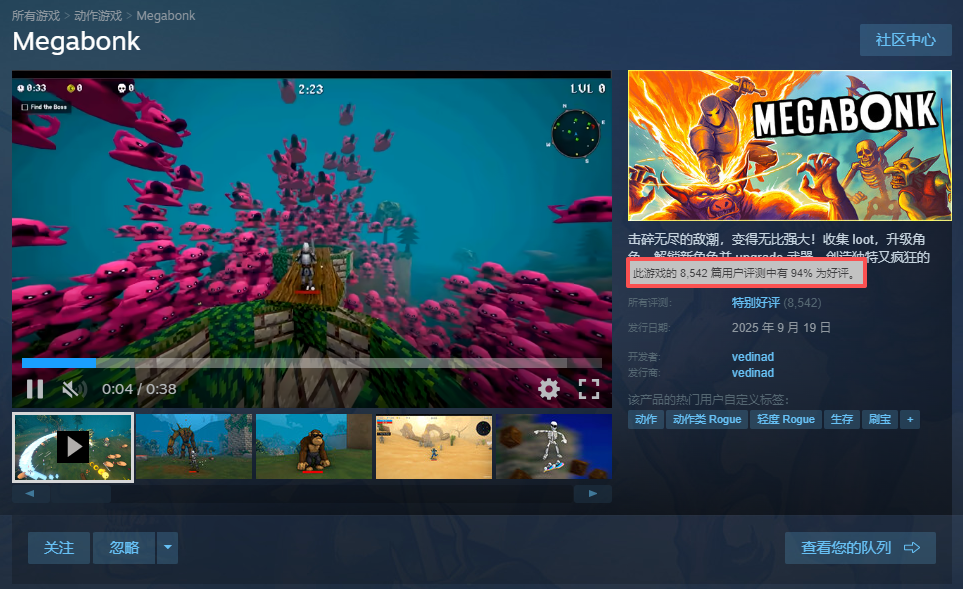
Task: Enter fullscreen video mode
Action: (588, 389)
